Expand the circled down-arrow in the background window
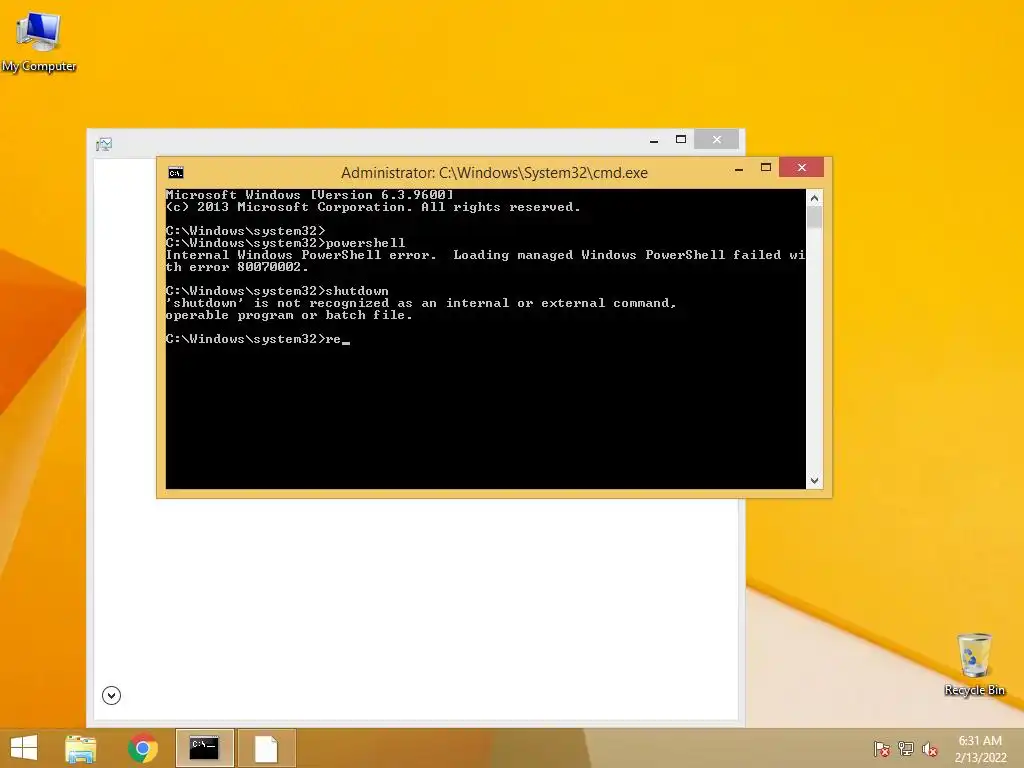 click(112, 696)
